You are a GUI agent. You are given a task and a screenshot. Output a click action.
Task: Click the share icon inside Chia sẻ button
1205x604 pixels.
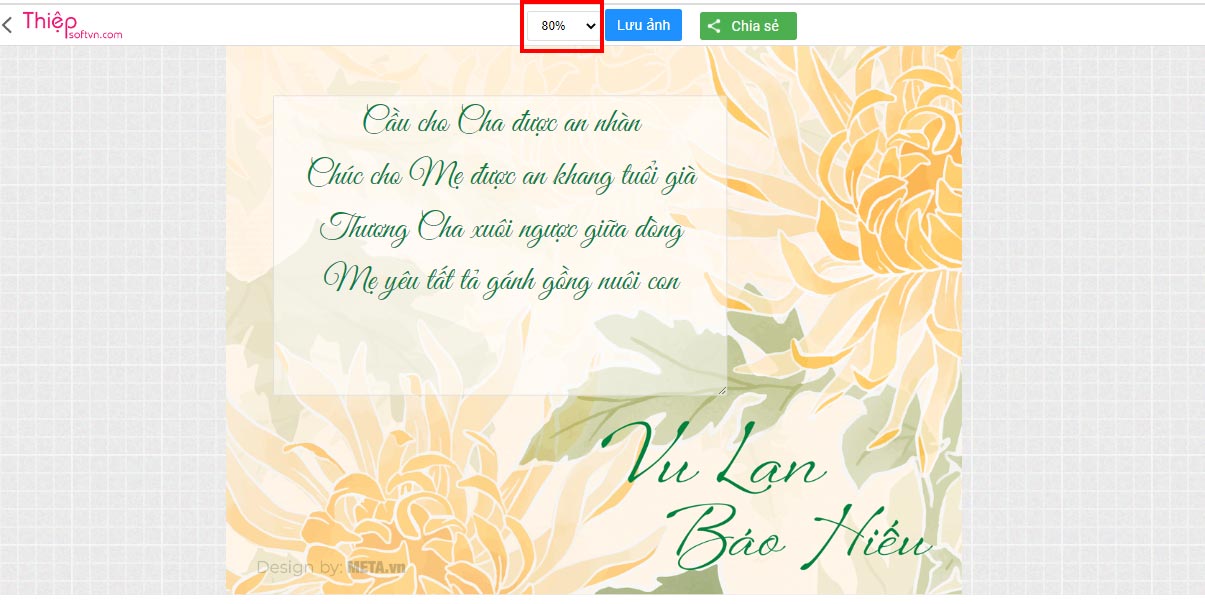coord(716,25)
